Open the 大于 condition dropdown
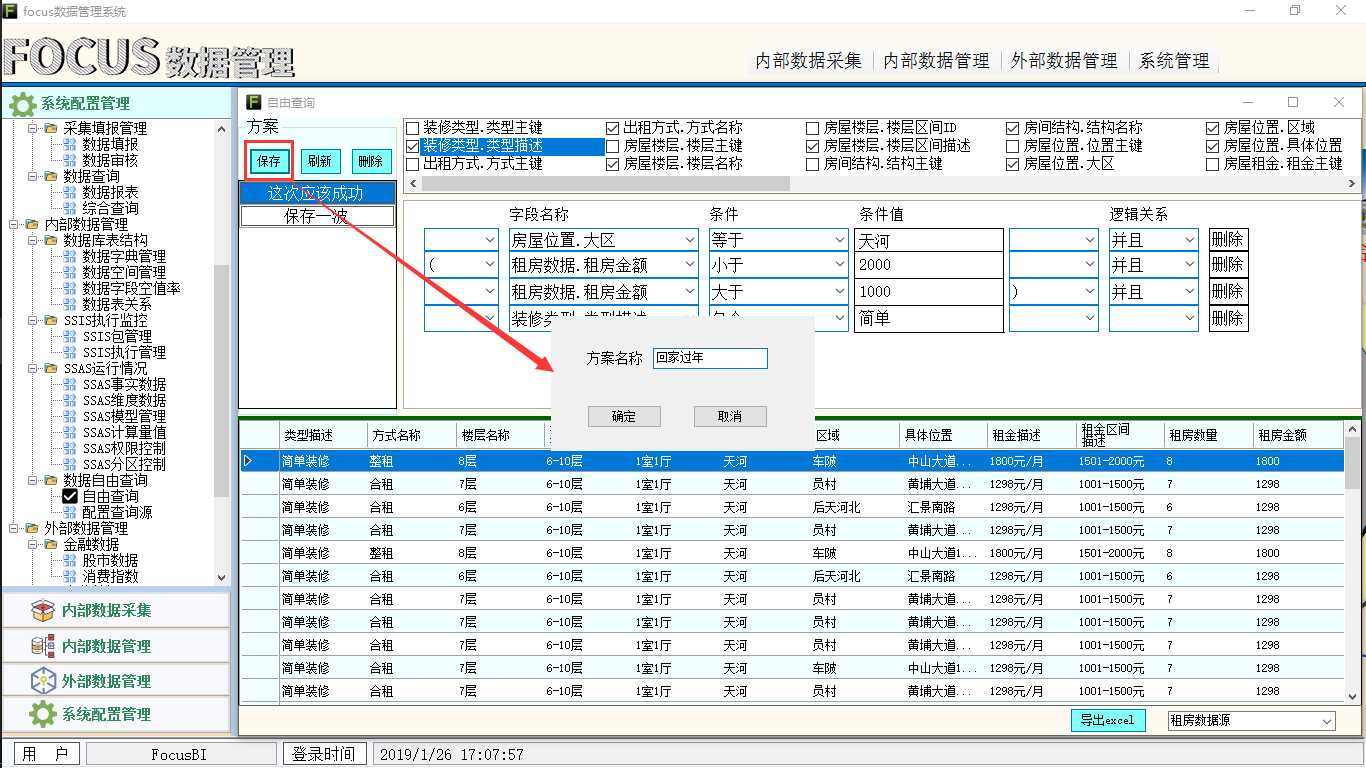The image size is (1366, 768). pos(840,292)
